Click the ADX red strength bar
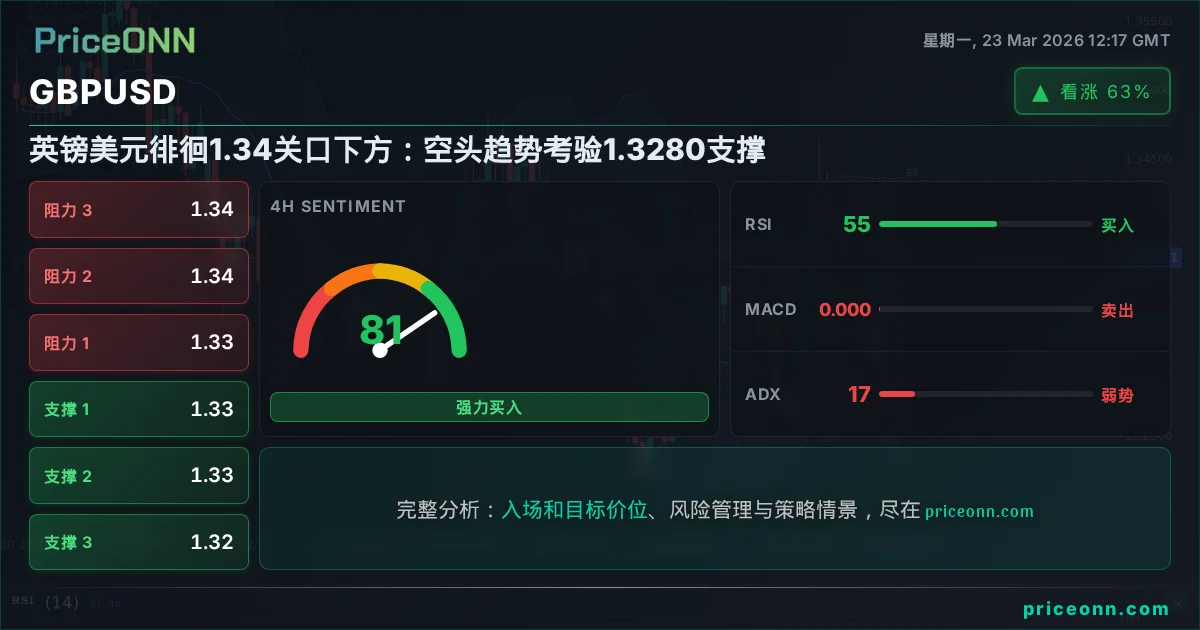Image resolution: width=1200 pixels, height=630 pixels. (897, 394)
